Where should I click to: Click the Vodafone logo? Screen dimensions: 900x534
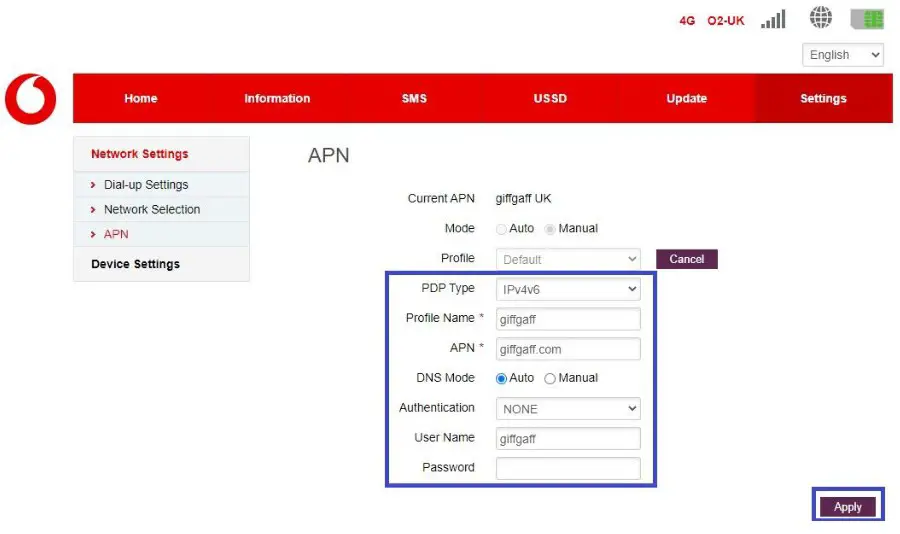click(x=30, y=99)
